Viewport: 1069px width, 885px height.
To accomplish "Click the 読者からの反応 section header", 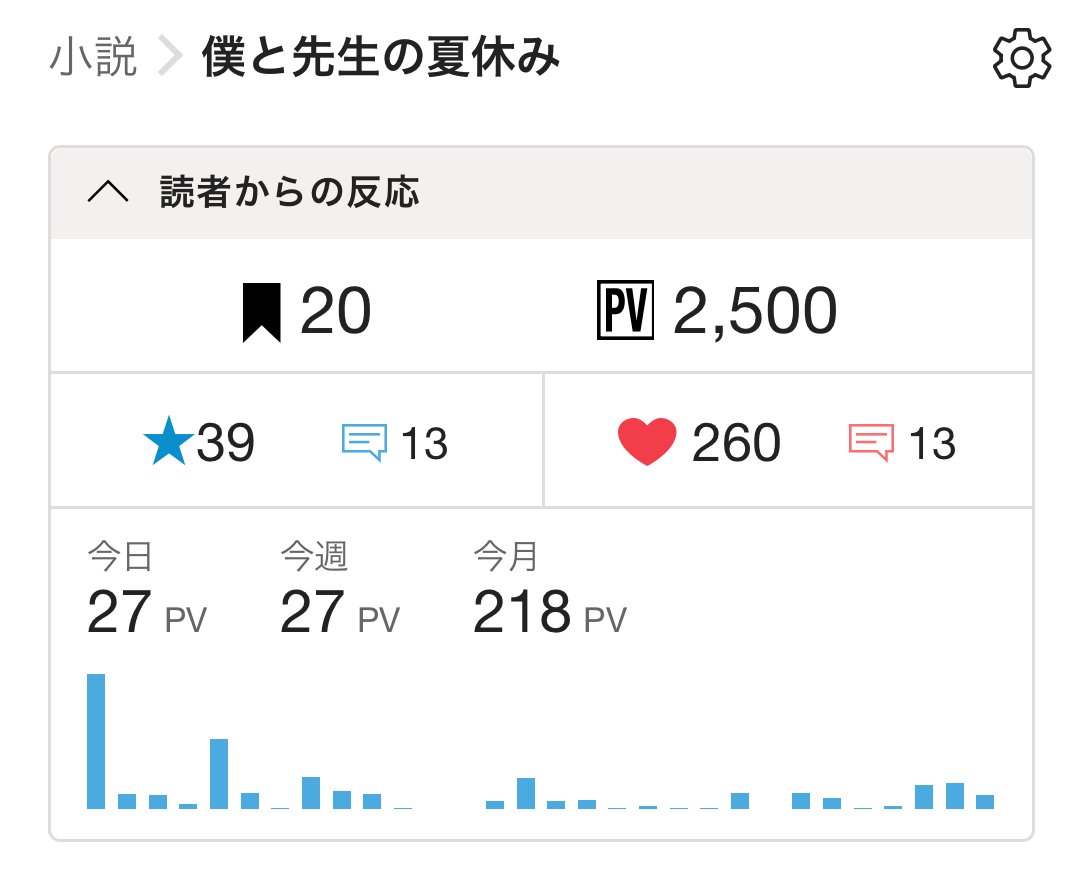I will pyautogui.click(x=289, y=193).
